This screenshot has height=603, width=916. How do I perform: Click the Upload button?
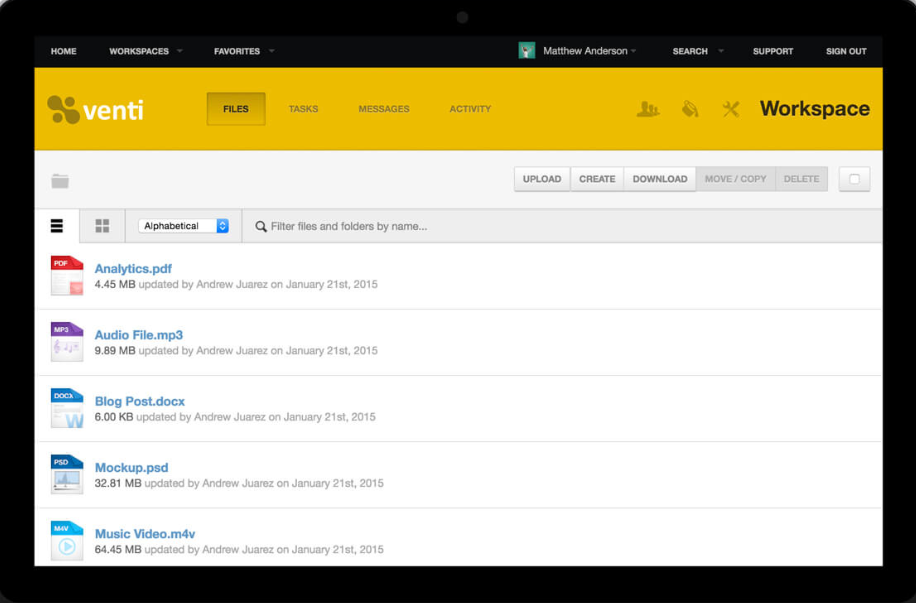pyautogui.click(x=542, y=179)
